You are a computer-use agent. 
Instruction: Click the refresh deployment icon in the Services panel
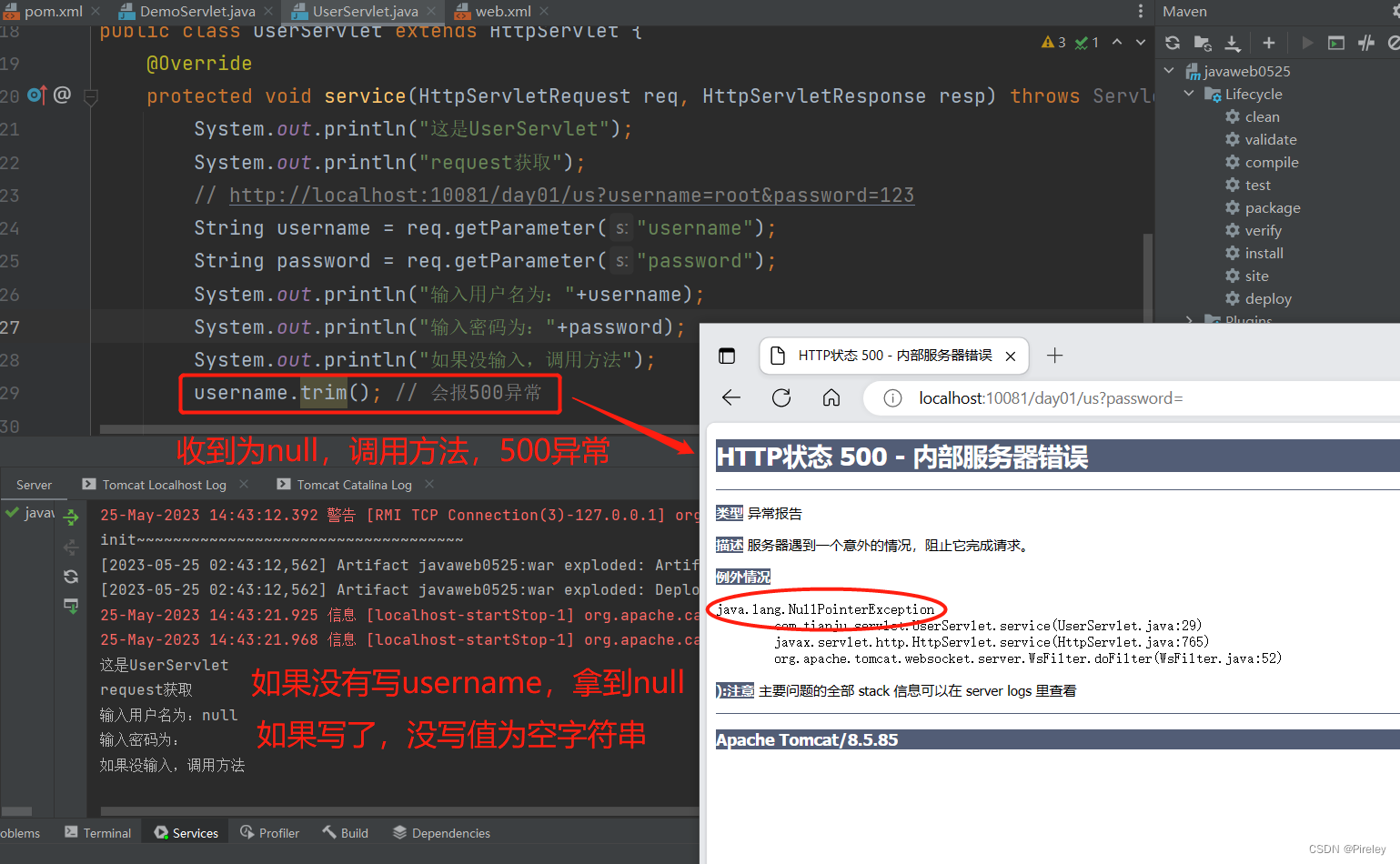[x=71, y=577]
